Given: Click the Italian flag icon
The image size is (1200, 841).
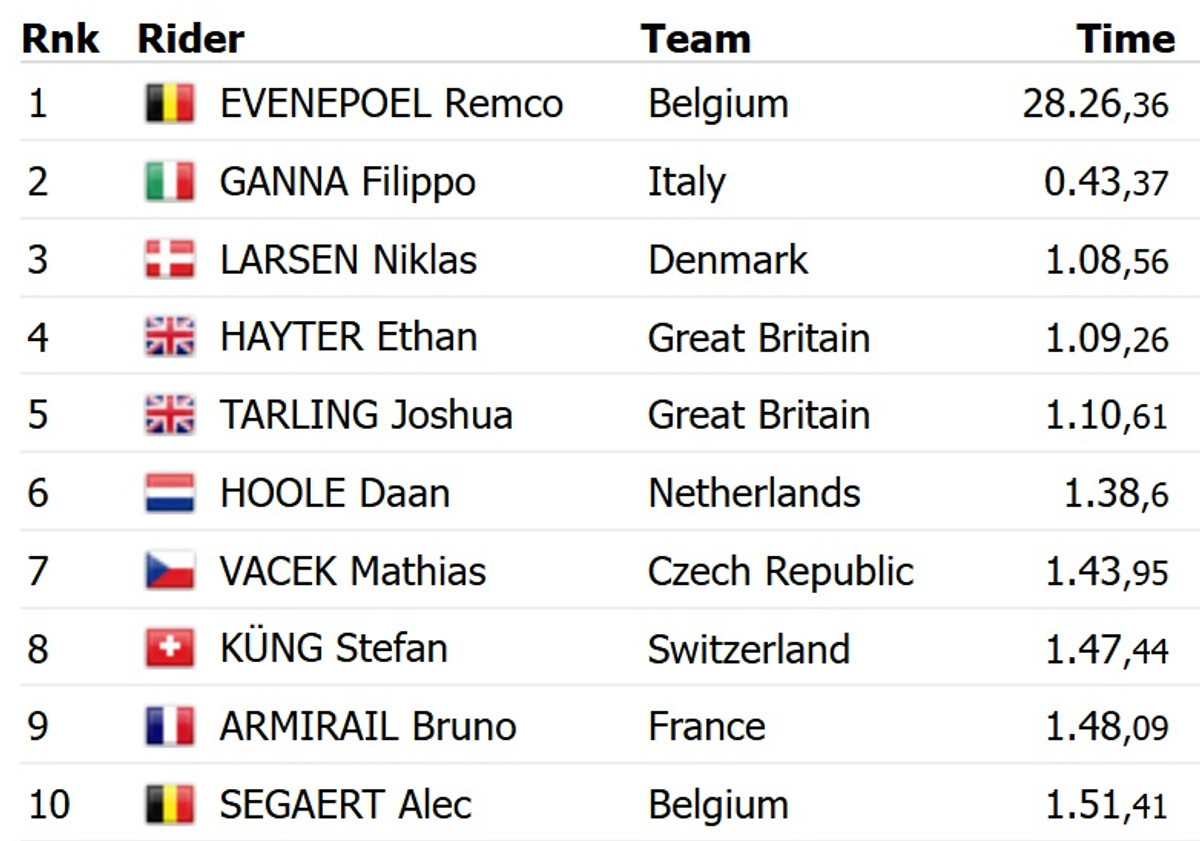Looking at the screenshot, I should pyautogui.click(x=169, y=182).
